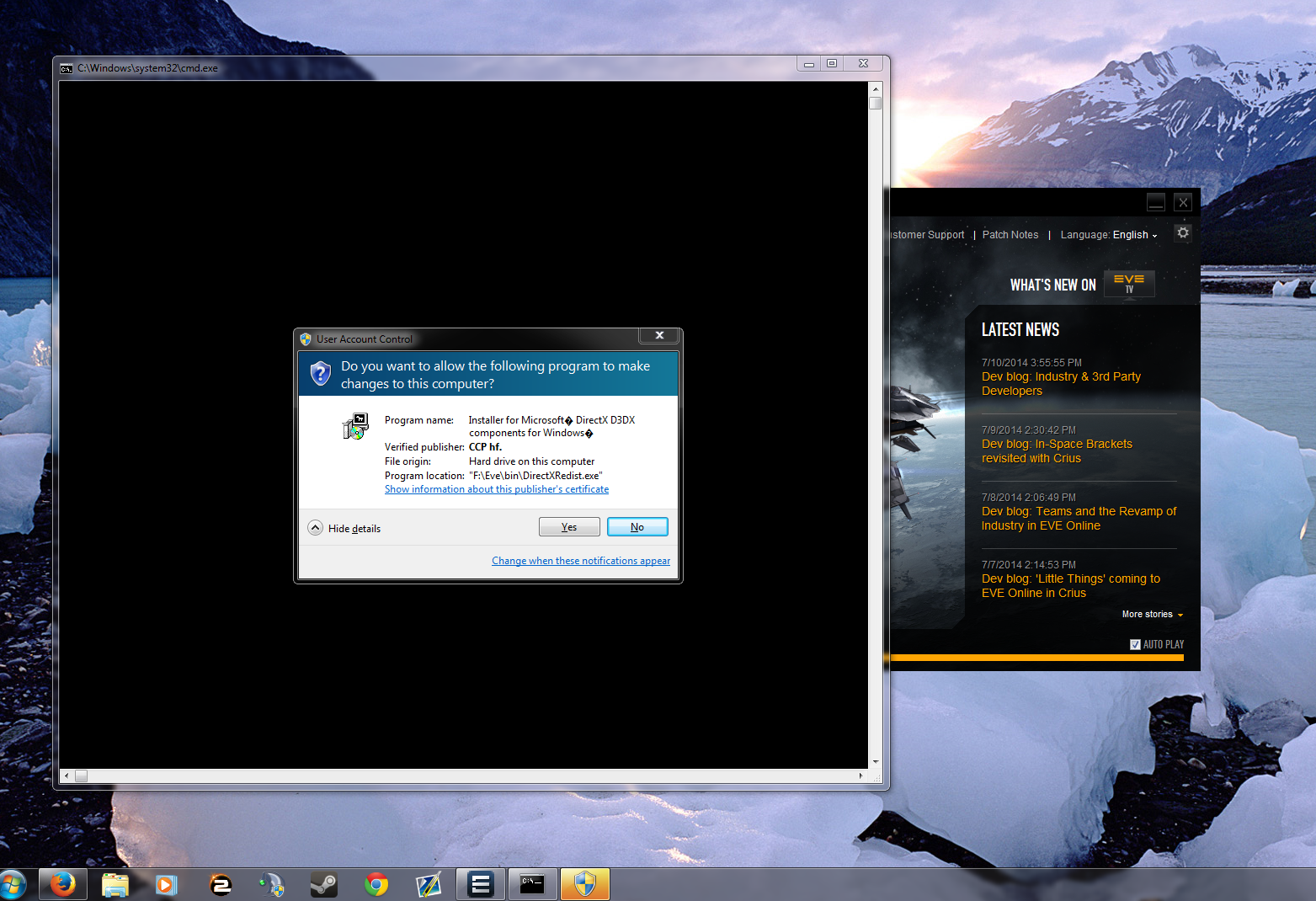This screenshot has width=1316, height=901.
Task: Click the 7/10/2014 3:55:55 PM timestamp
Action: 1031,363
